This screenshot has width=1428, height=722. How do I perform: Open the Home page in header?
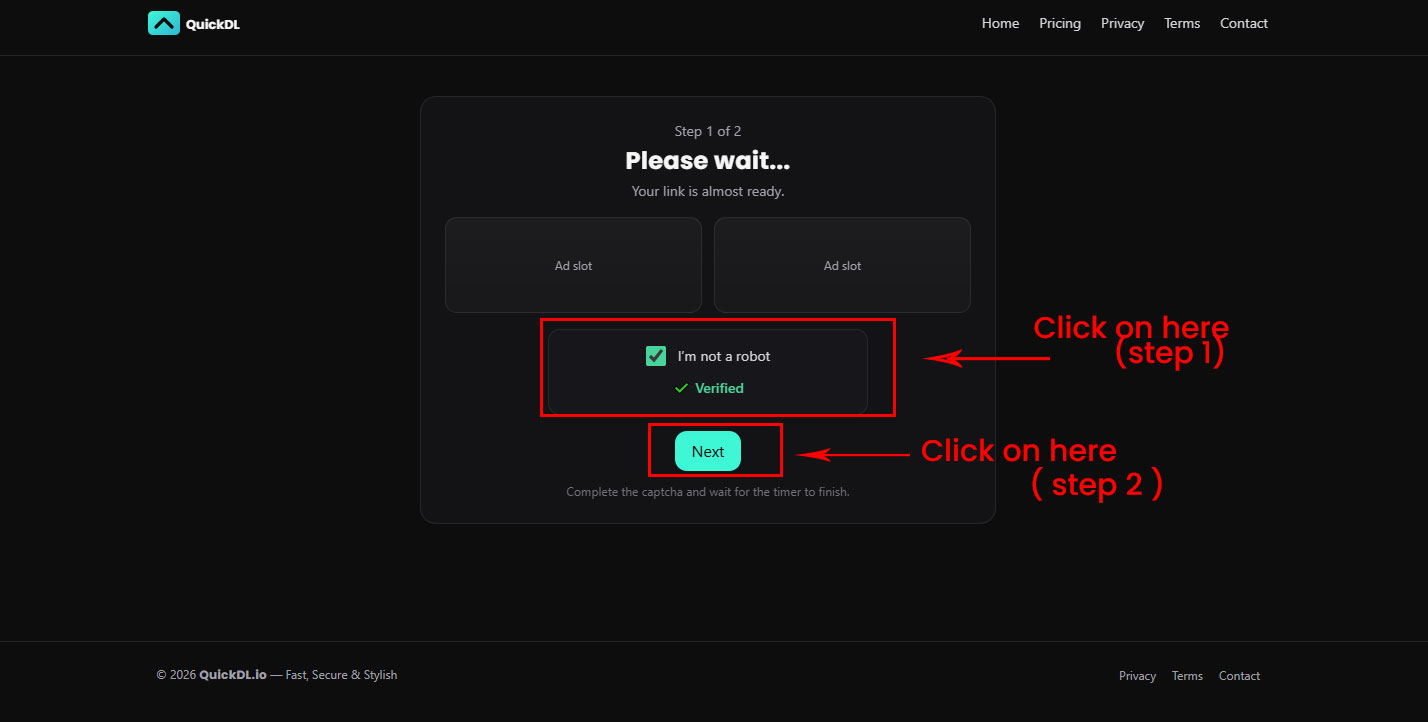tap(1000, 23)
